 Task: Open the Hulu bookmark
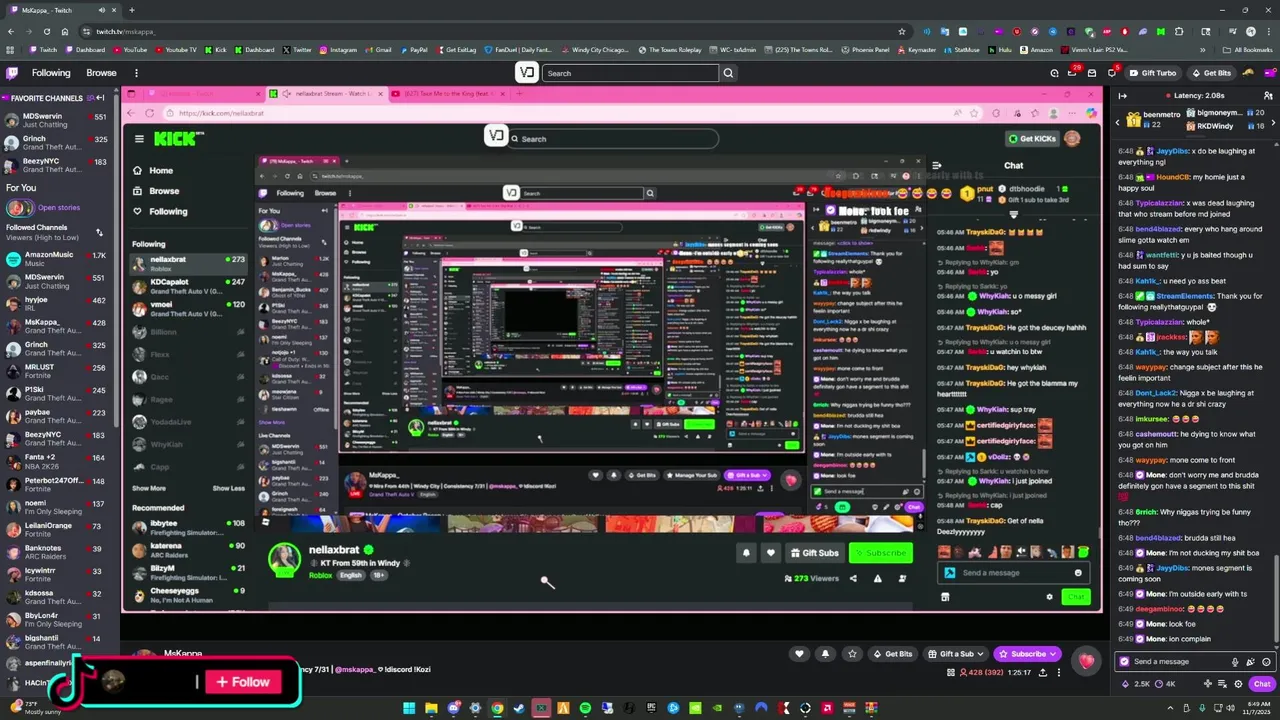(1000, 50)
